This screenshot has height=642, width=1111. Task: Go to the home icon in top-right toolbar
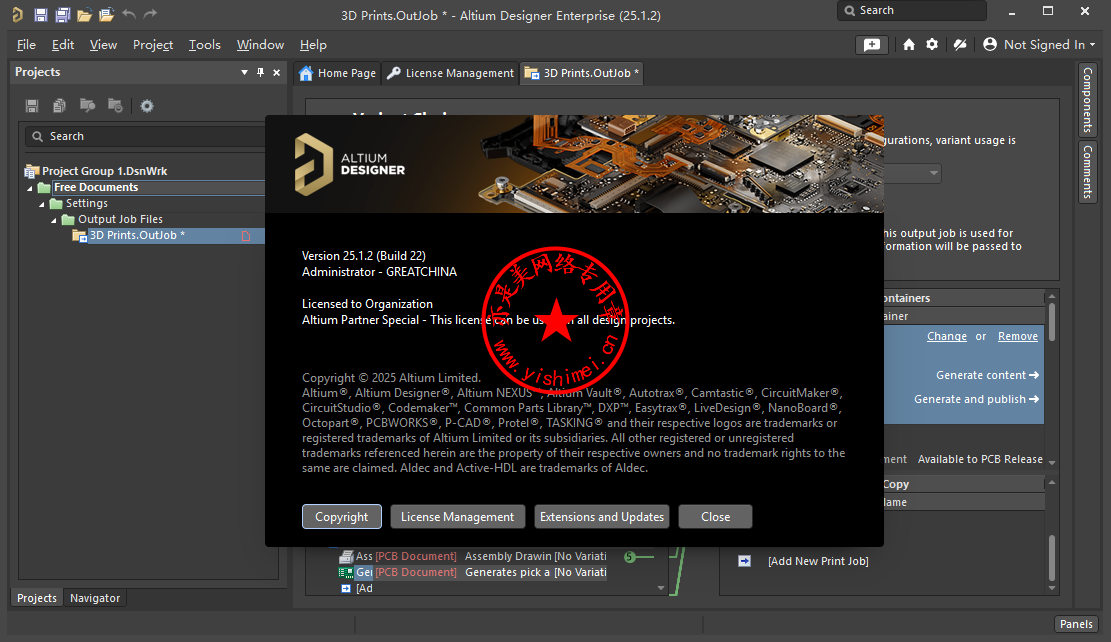point(908,45)
